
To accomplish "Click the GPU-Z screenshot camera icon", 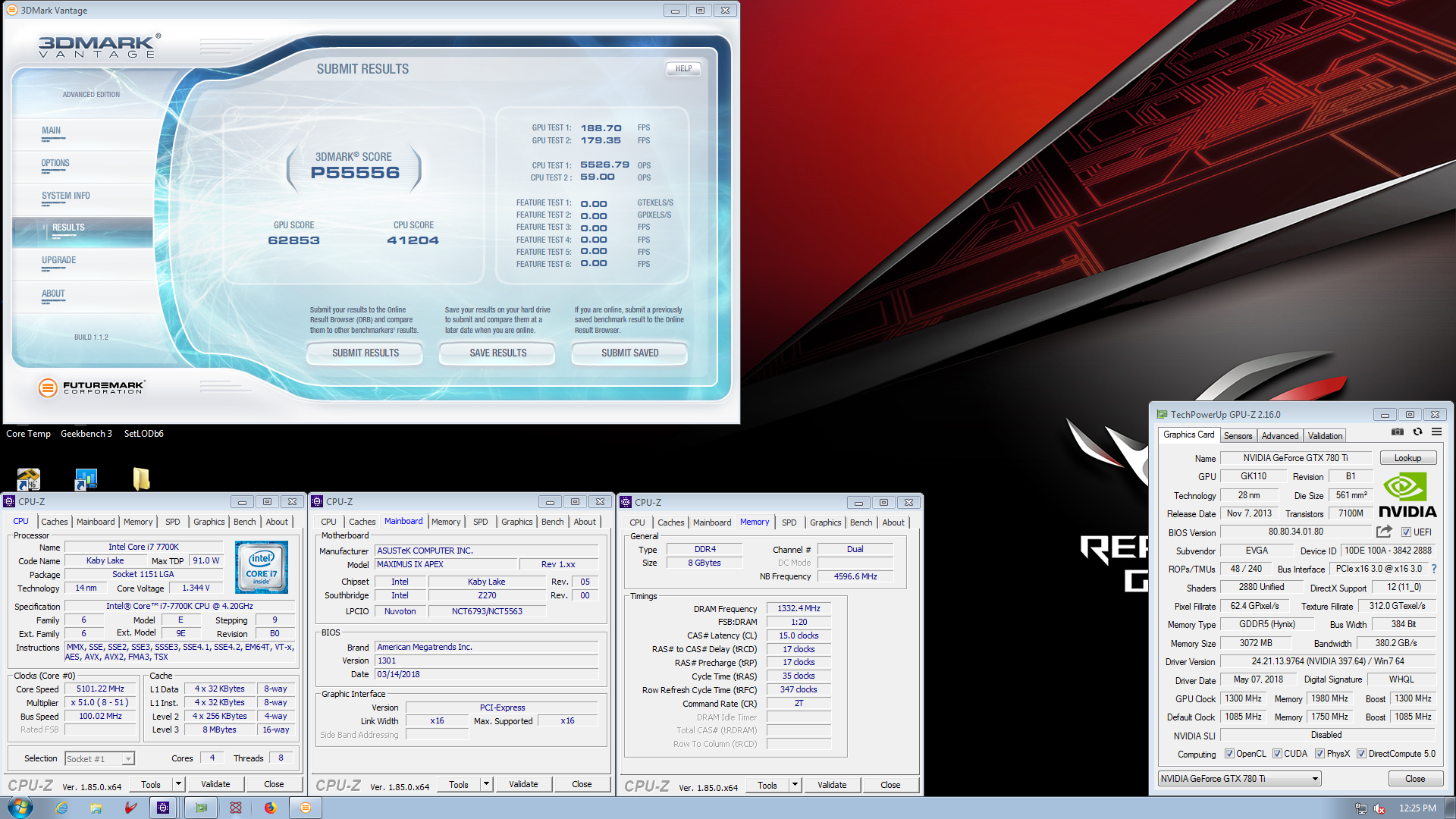I will point(1398,432).
